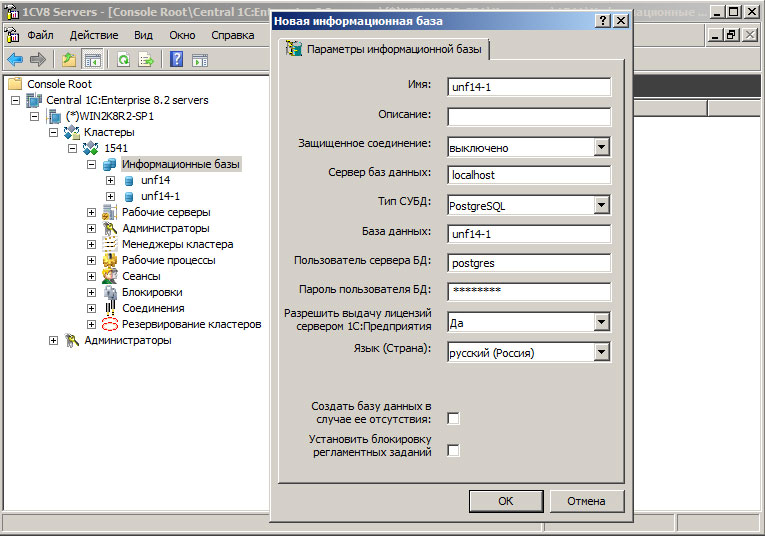765x536 pixels.
Task: Click the Кластеры node icon
Action: tap(72, 132)
